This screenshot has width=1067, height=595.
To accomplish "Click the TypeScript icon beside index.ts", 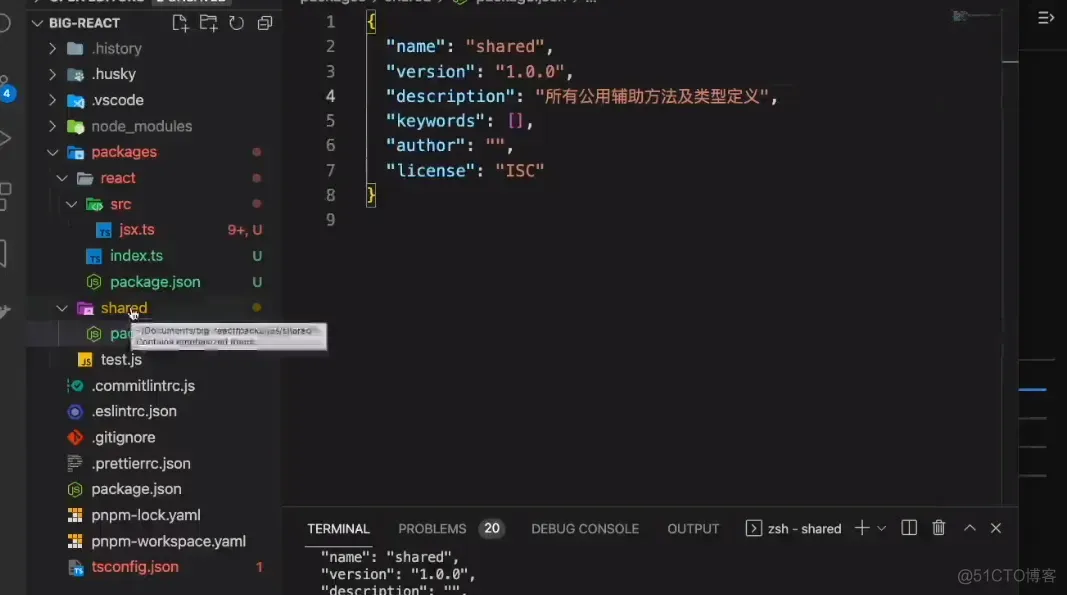I will pos(94,256).
